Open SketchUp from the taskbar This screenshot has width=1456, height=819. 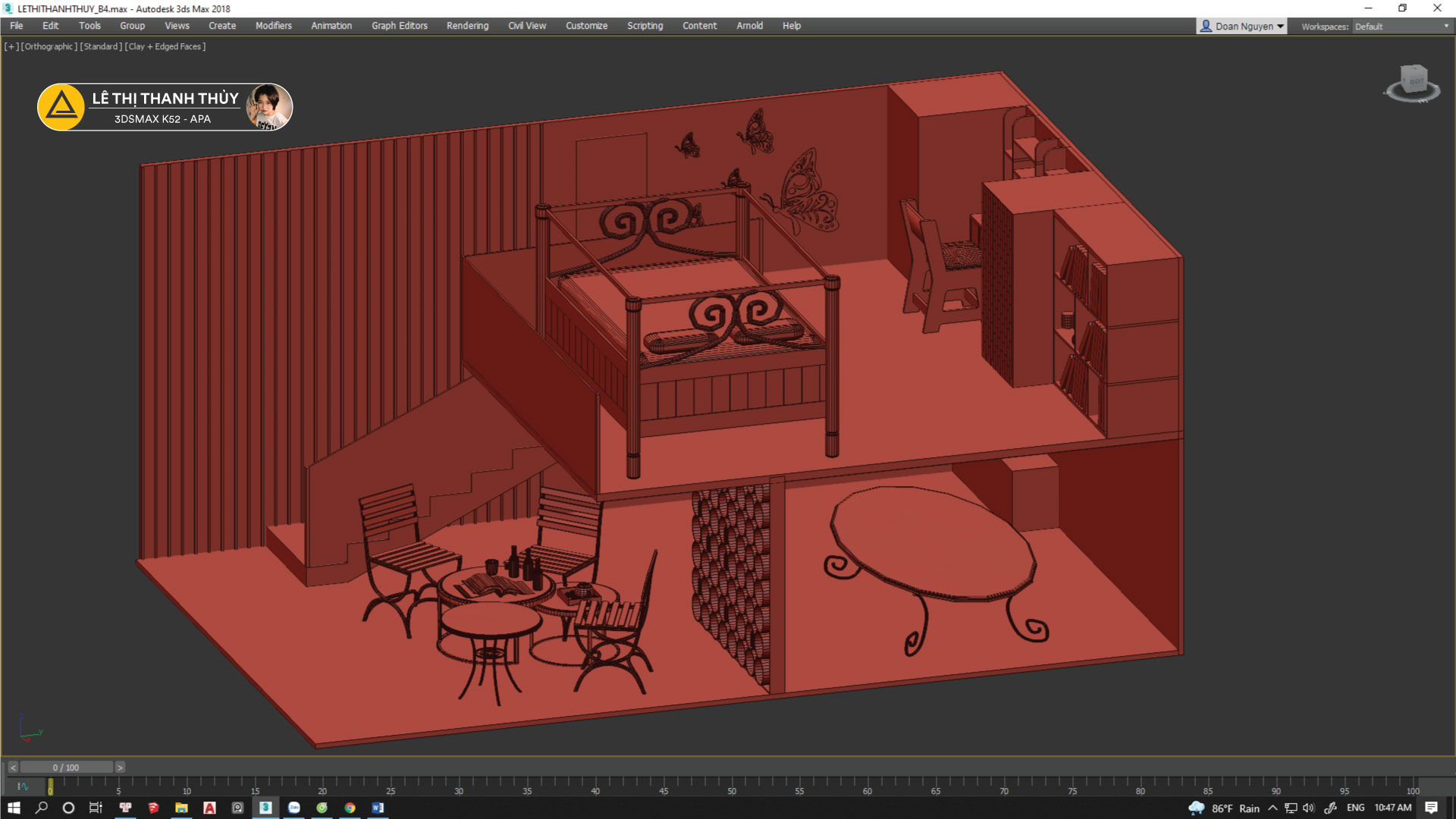point(153,808)
